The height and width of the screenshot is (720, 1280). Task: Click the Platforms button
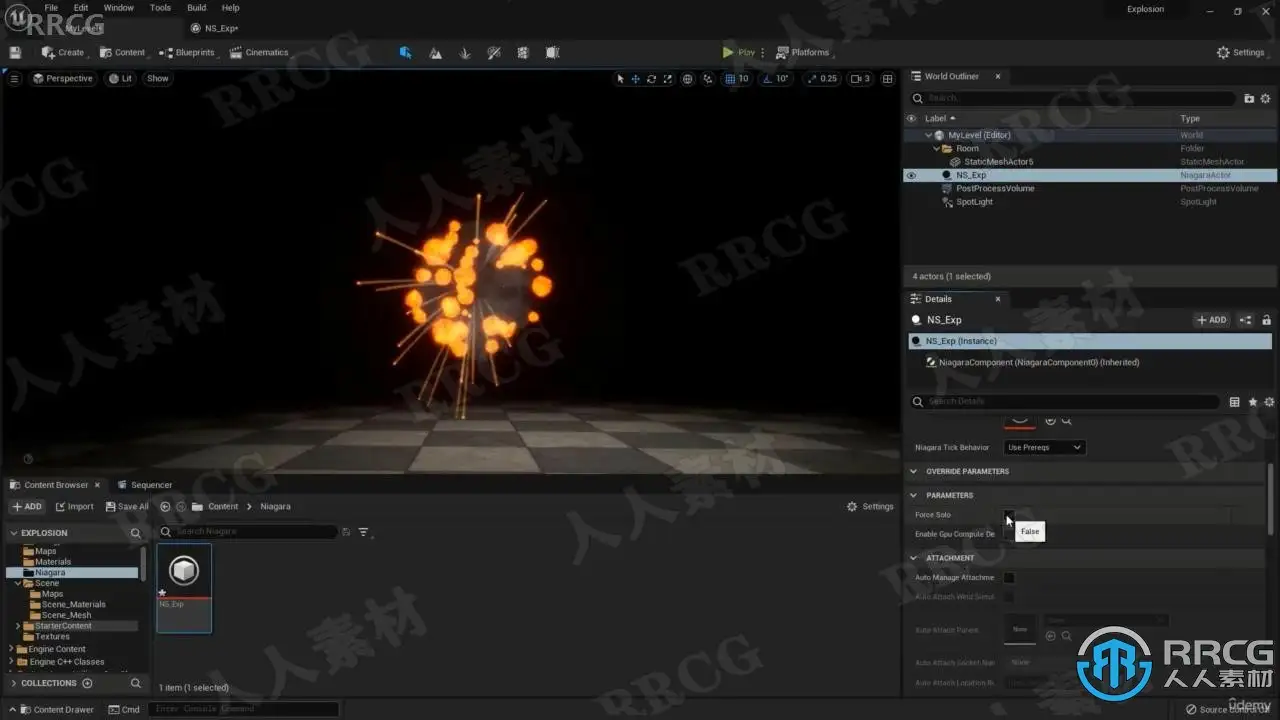803,52
